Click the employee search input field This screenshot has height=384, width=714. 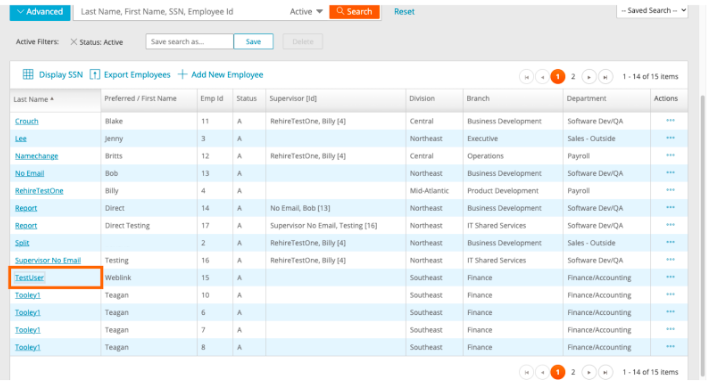[x=181, y=11]
